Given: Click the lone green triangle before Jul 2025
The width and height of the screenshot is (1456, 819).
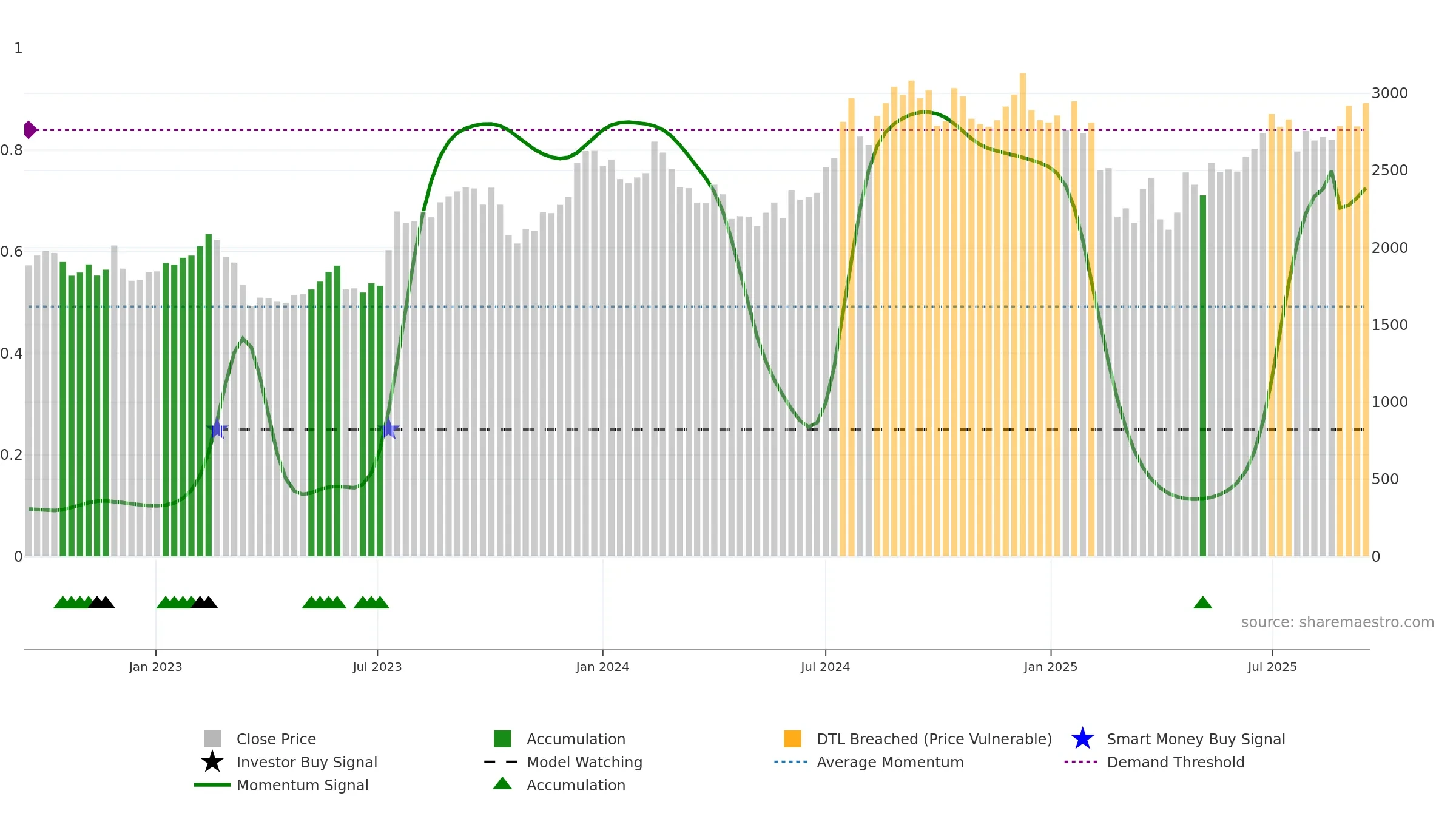Looking at the screenshot, I should point(1202,602).
